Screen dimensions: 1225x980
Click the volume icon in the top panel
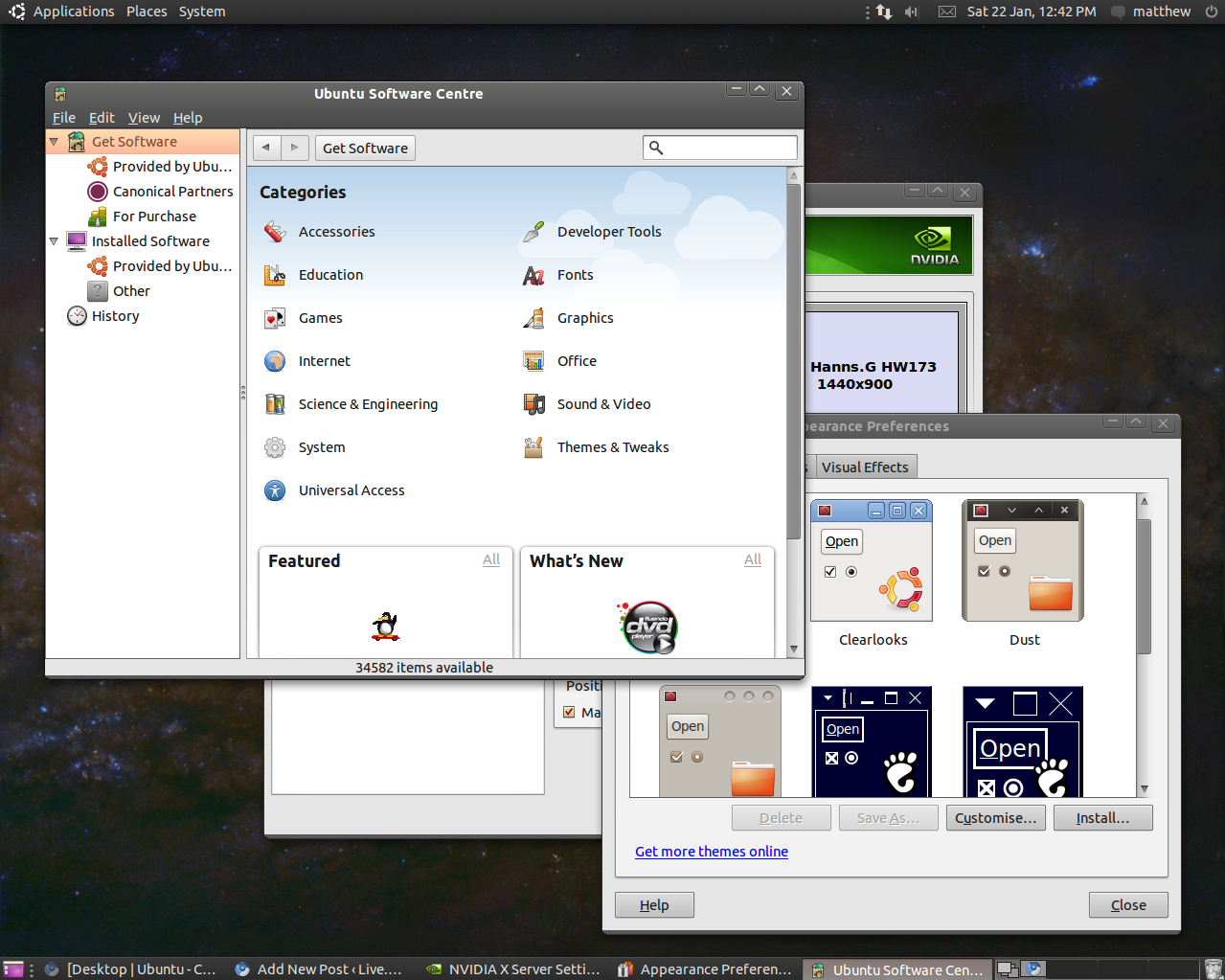(x=911, y=11)
